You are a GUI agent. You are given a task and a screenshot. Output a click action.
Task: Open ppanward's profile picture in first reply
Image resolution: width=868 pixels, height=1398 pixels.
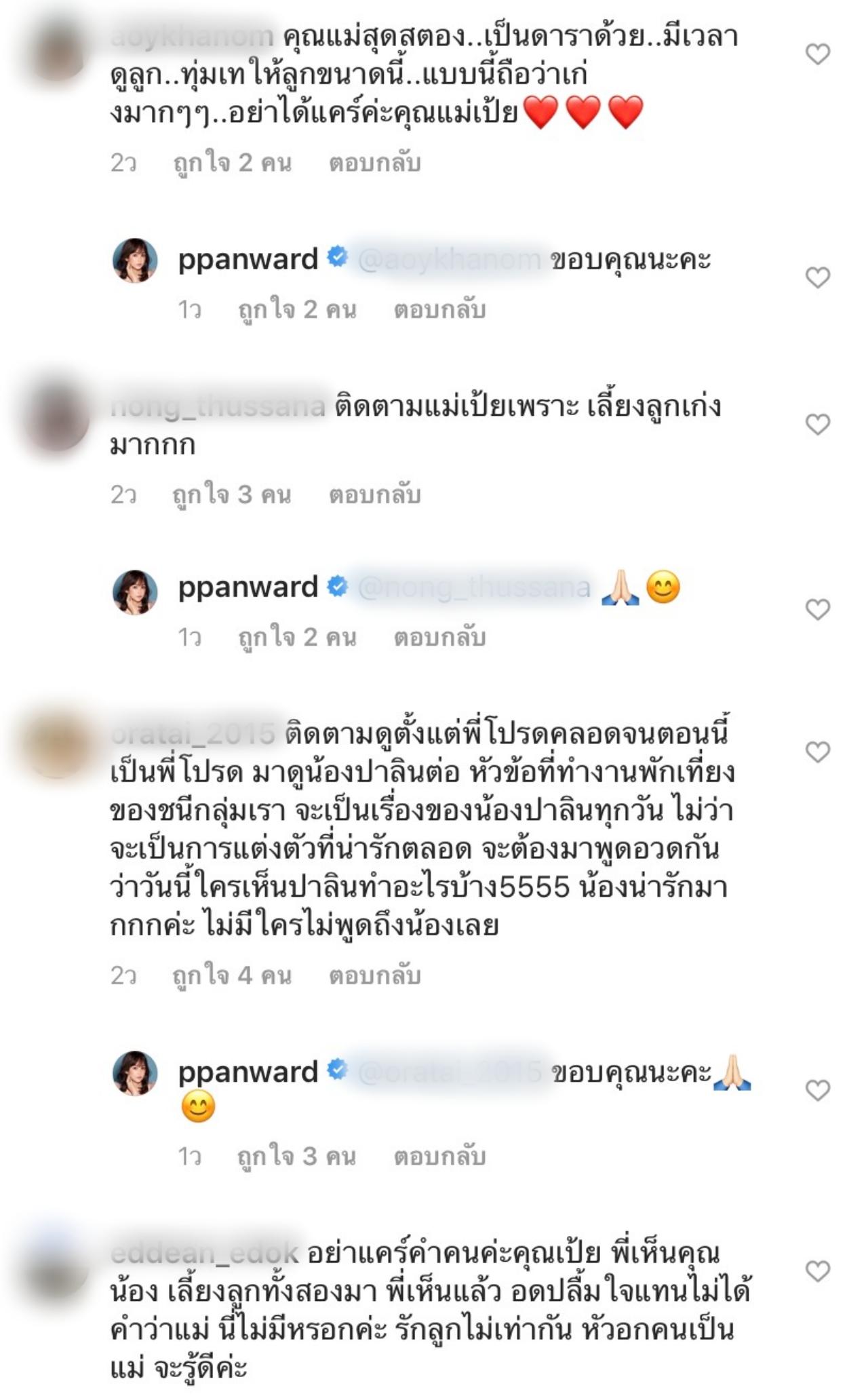(135, 260)
